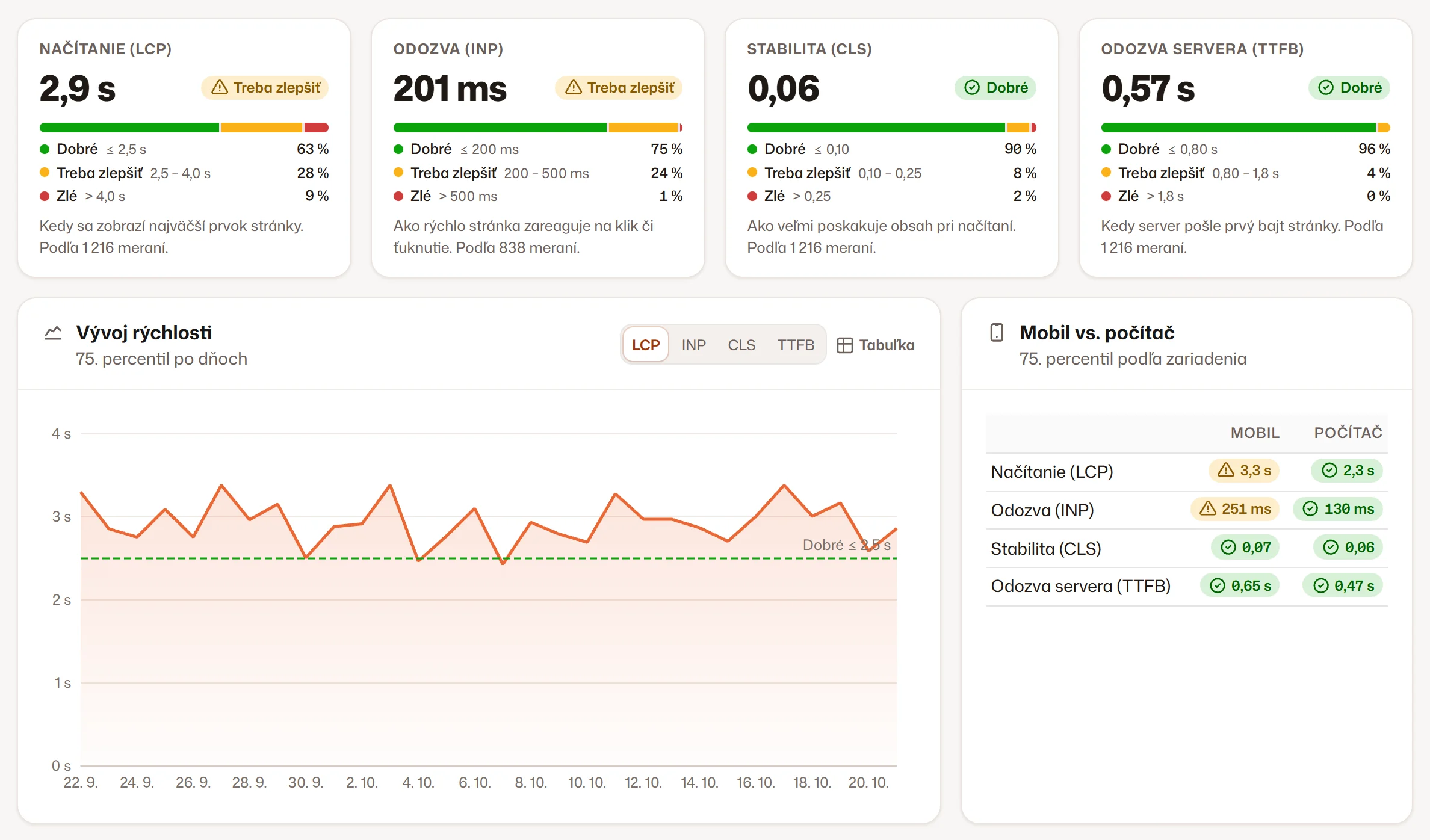Viewport: 1430px width, 840px height.
Task: Click the checkmark icon in TTFB Dobré badge
Action: tap(1326, 88)
